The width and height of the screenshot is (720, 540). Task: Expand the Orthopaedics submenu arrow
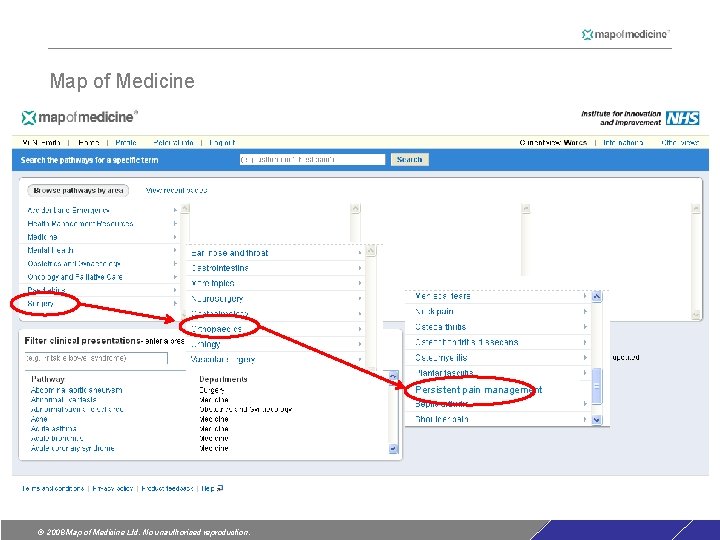tap(360, 329)
